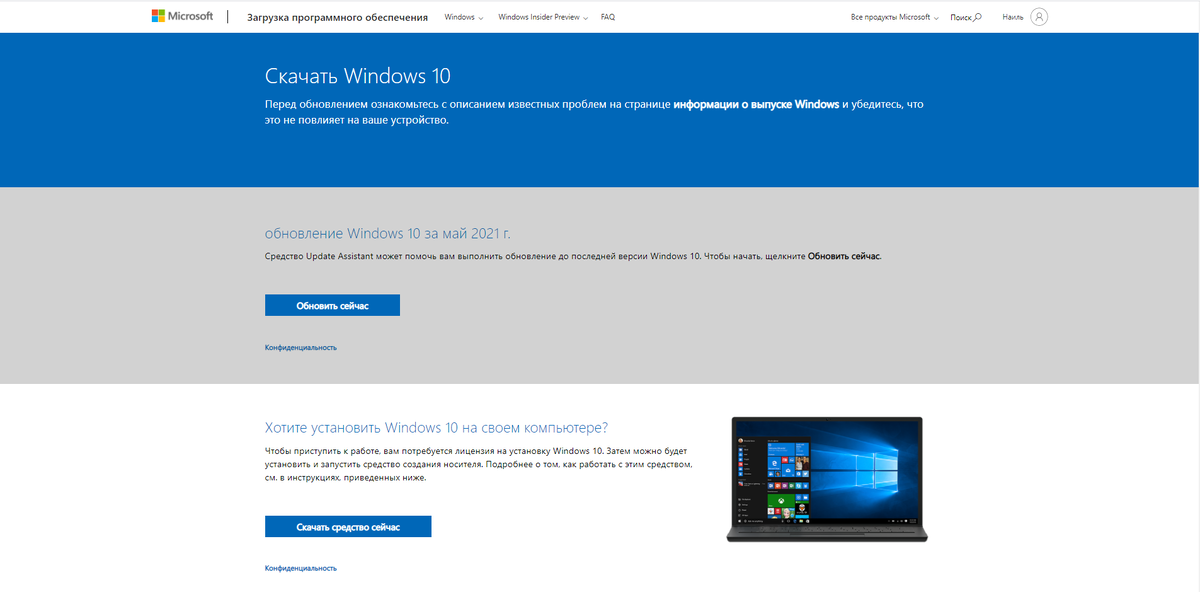Click heading Хотите установить Windows 10 на своем компьютере?

(436, 427)
